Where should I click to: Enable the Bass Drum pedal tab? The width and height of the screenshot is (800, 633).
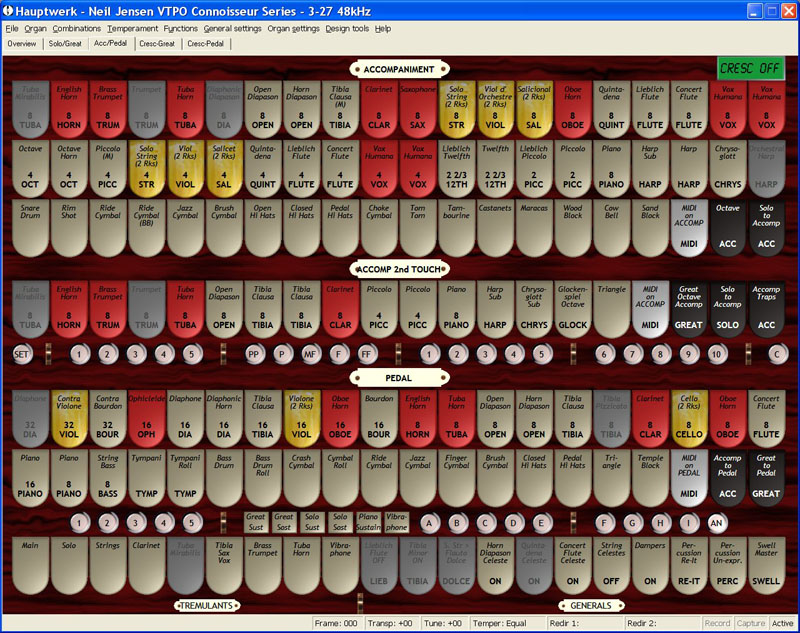pos(224,478)
